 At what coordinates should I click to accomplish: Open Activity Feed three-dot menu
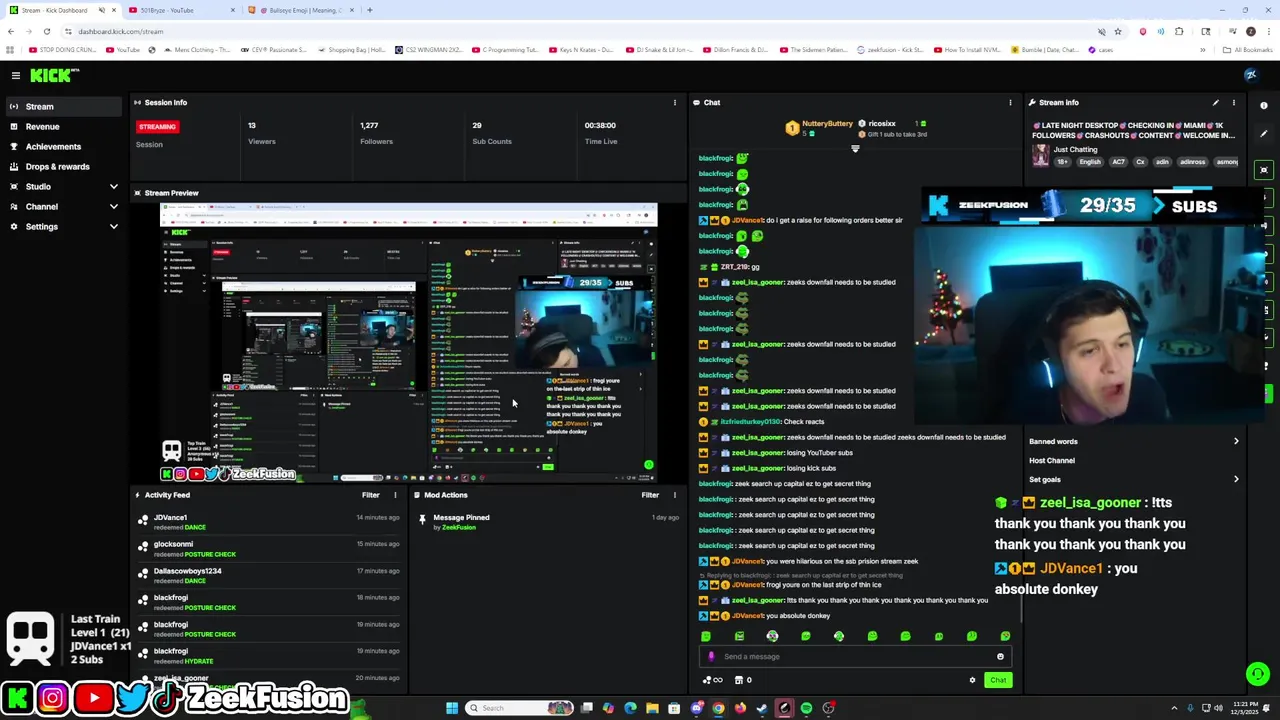(394, 495)
